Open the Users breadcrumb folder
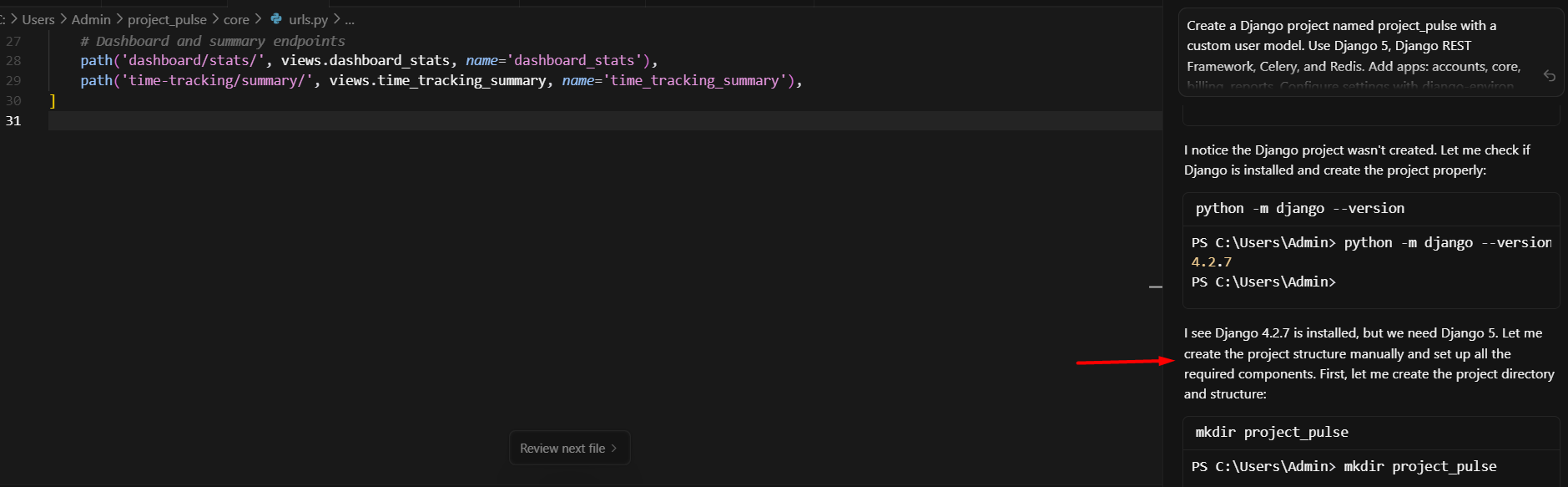This screenshot has height=487, width=1568. tap(38, 19)
